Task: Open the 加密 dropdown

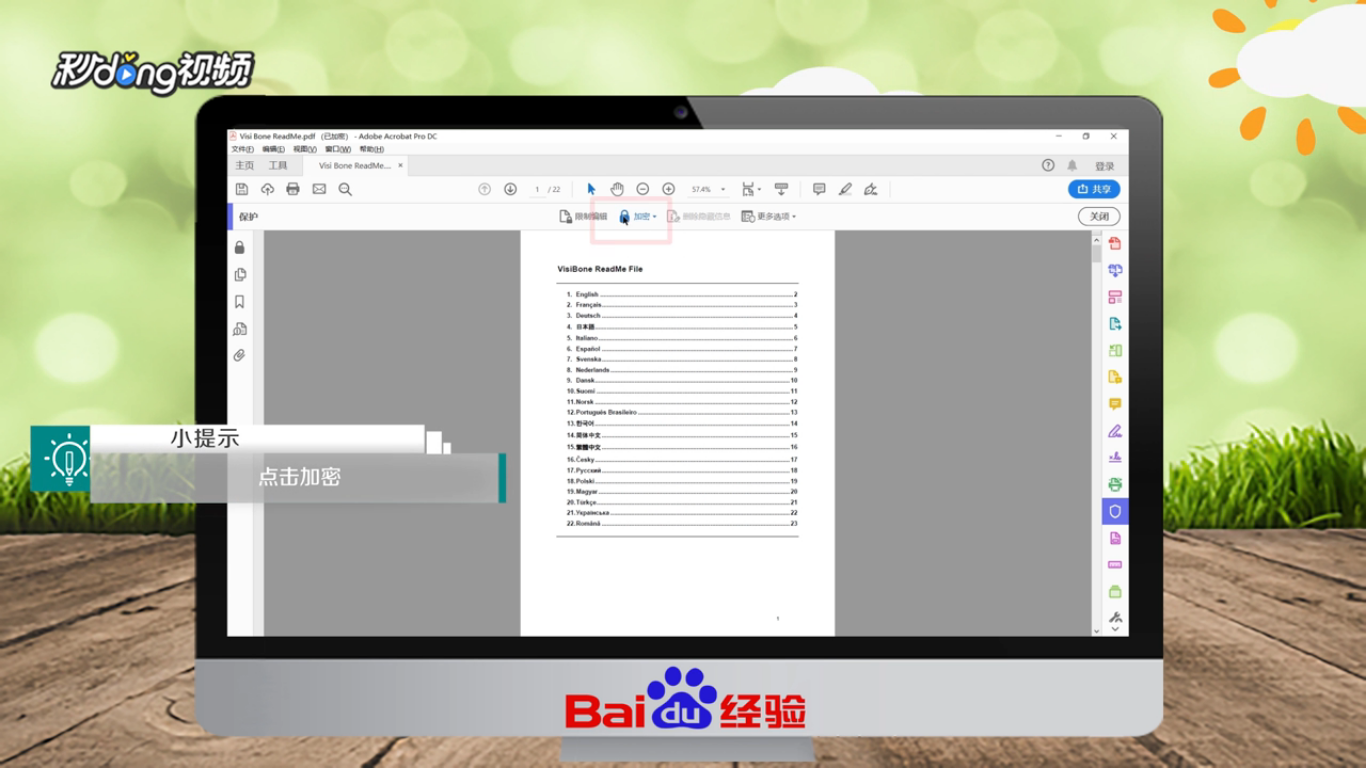Action: [x=642, y=216]
